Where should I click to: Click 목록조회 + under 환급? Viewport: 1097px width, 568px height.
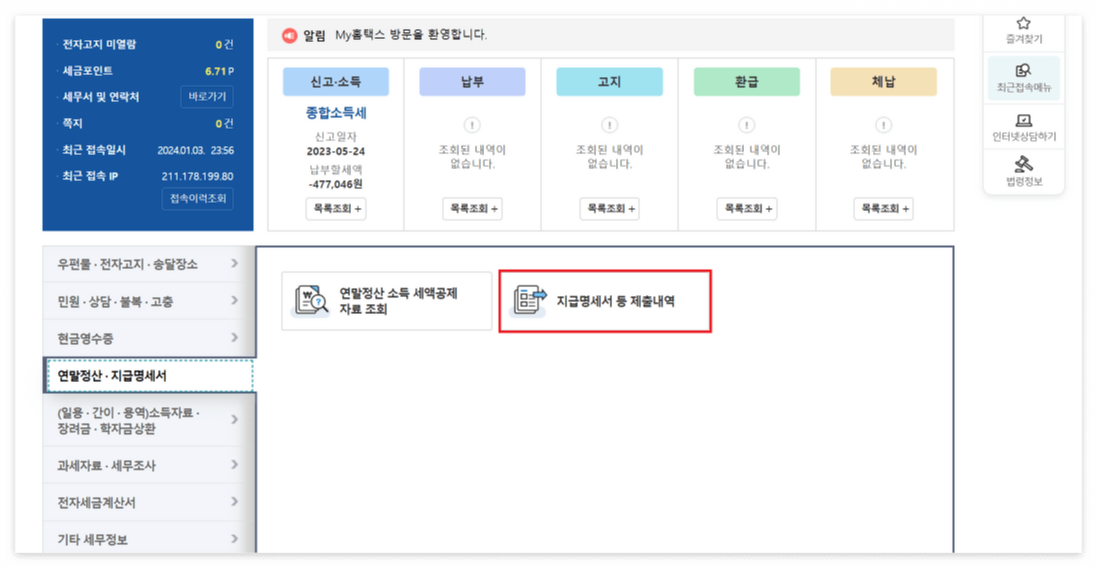point(746,208)
